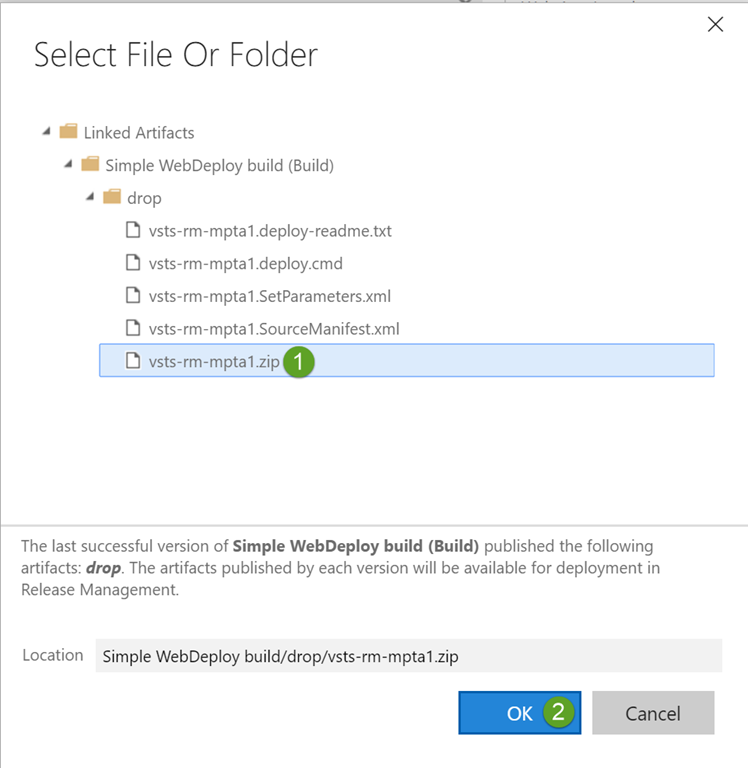
Task: Select vsts-rm-mpta1.deploy.cmd file name
Action: [246, 264]
